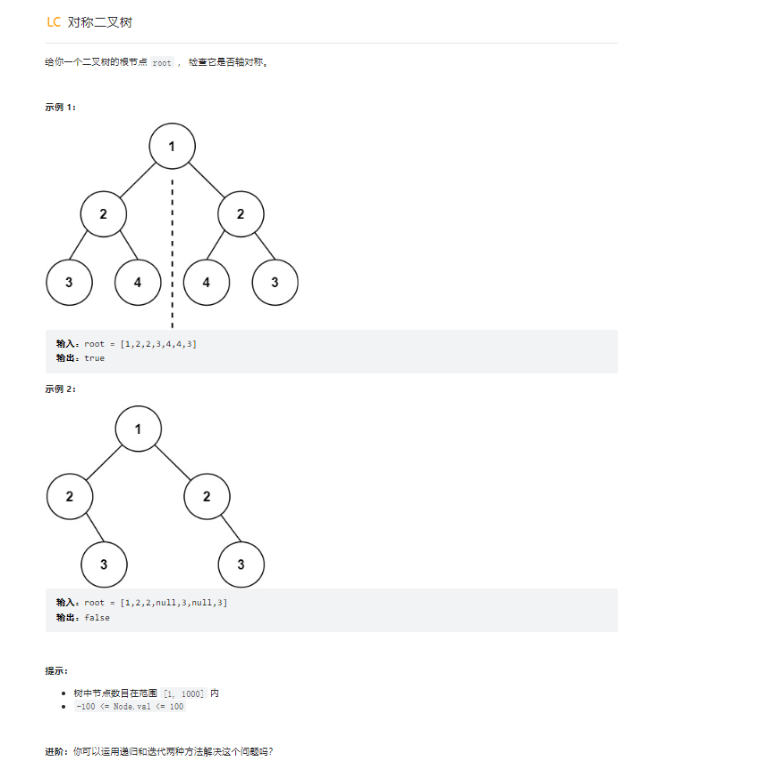Click the input line with null values

141,602
